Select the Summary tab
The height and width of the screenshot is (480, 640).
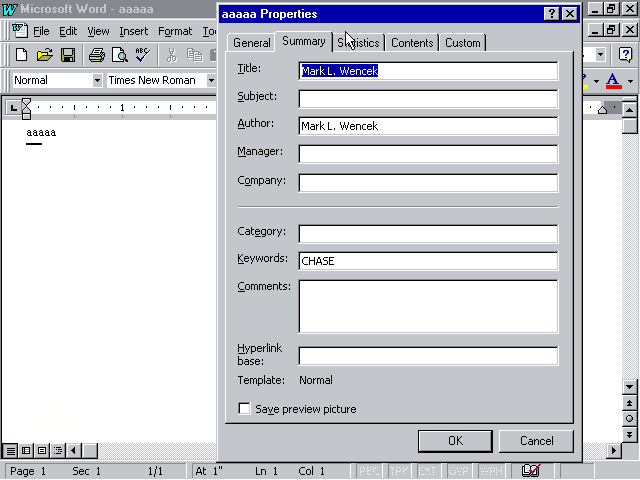(304, 41)
